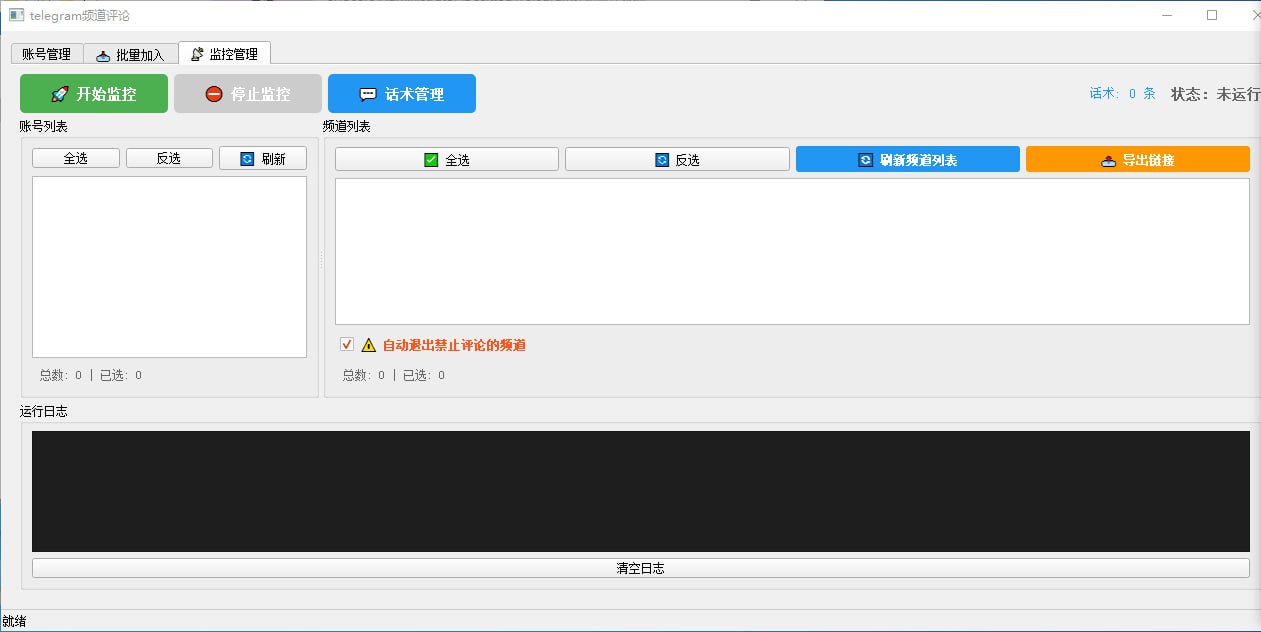Clear the log with 清空日志
1261x632 pixels.
pos(640,568)
